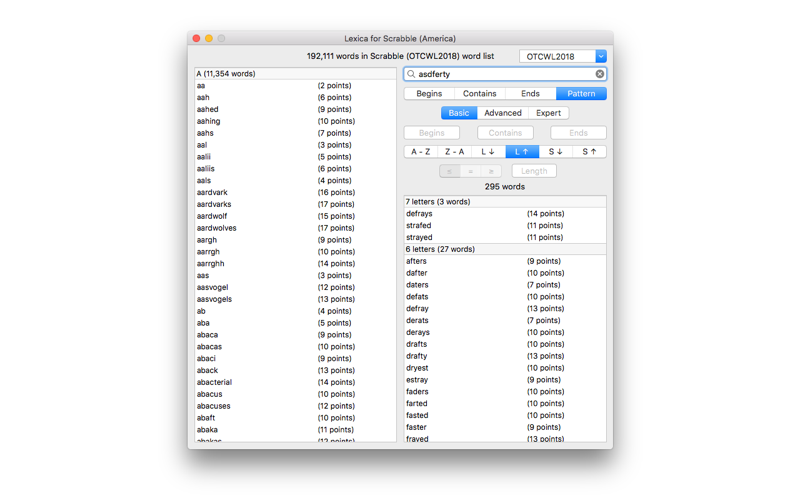Screen dimensions: 800x500
Task: Switch to Expert pattern mode
Action: coord(548,113)
